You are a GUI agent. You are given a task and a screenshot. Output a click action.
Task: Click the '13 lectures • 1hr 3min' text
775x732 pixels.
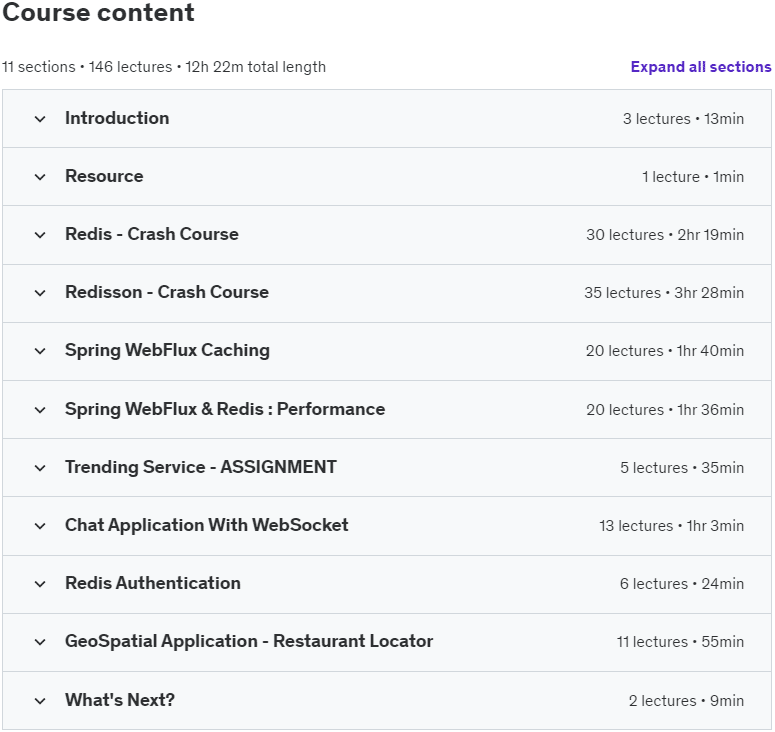[672, 526]
